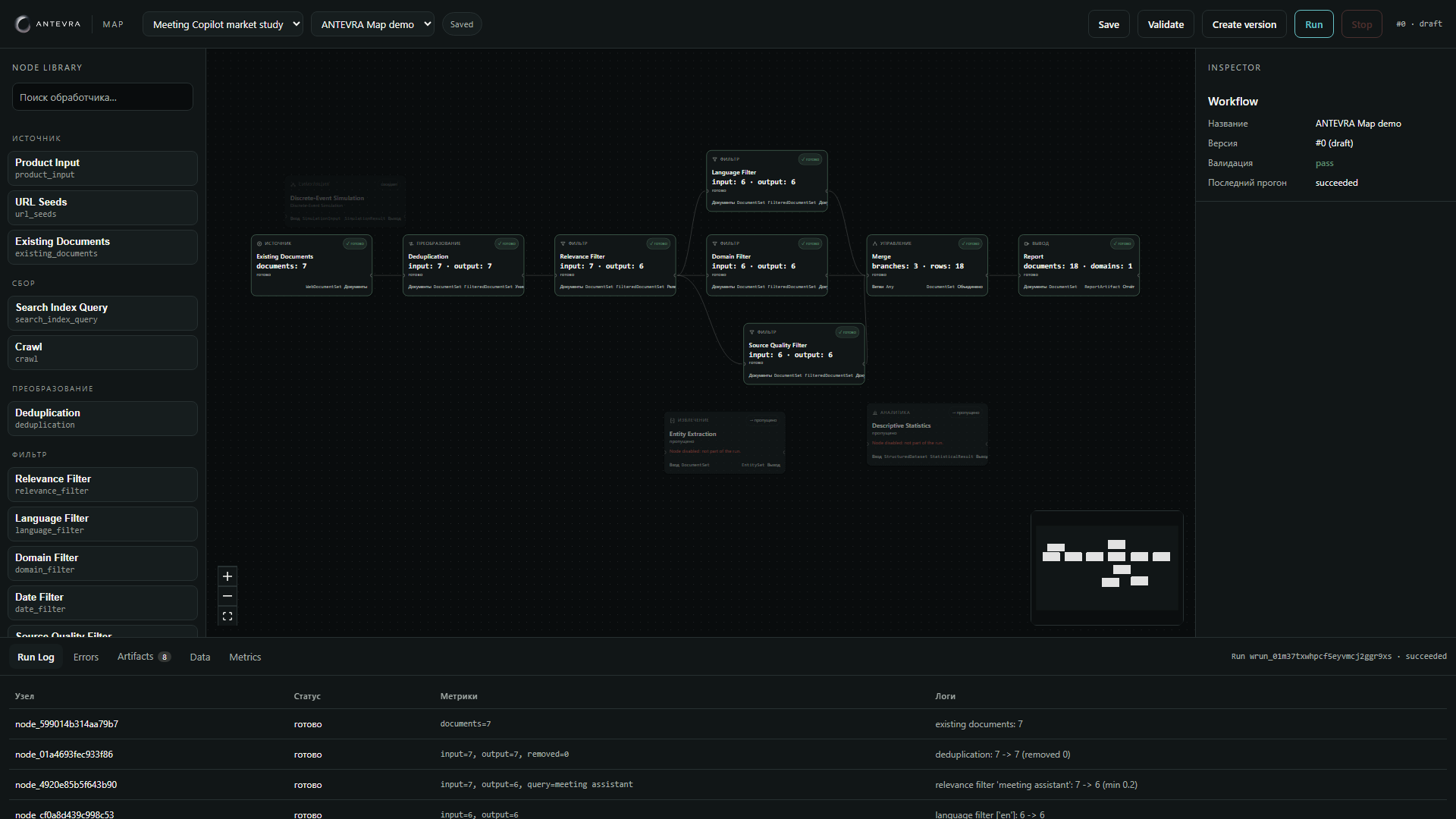Click the transform icon on Deduplication node
Screen dimensions: 1456x819
click(x=411, y=243)
